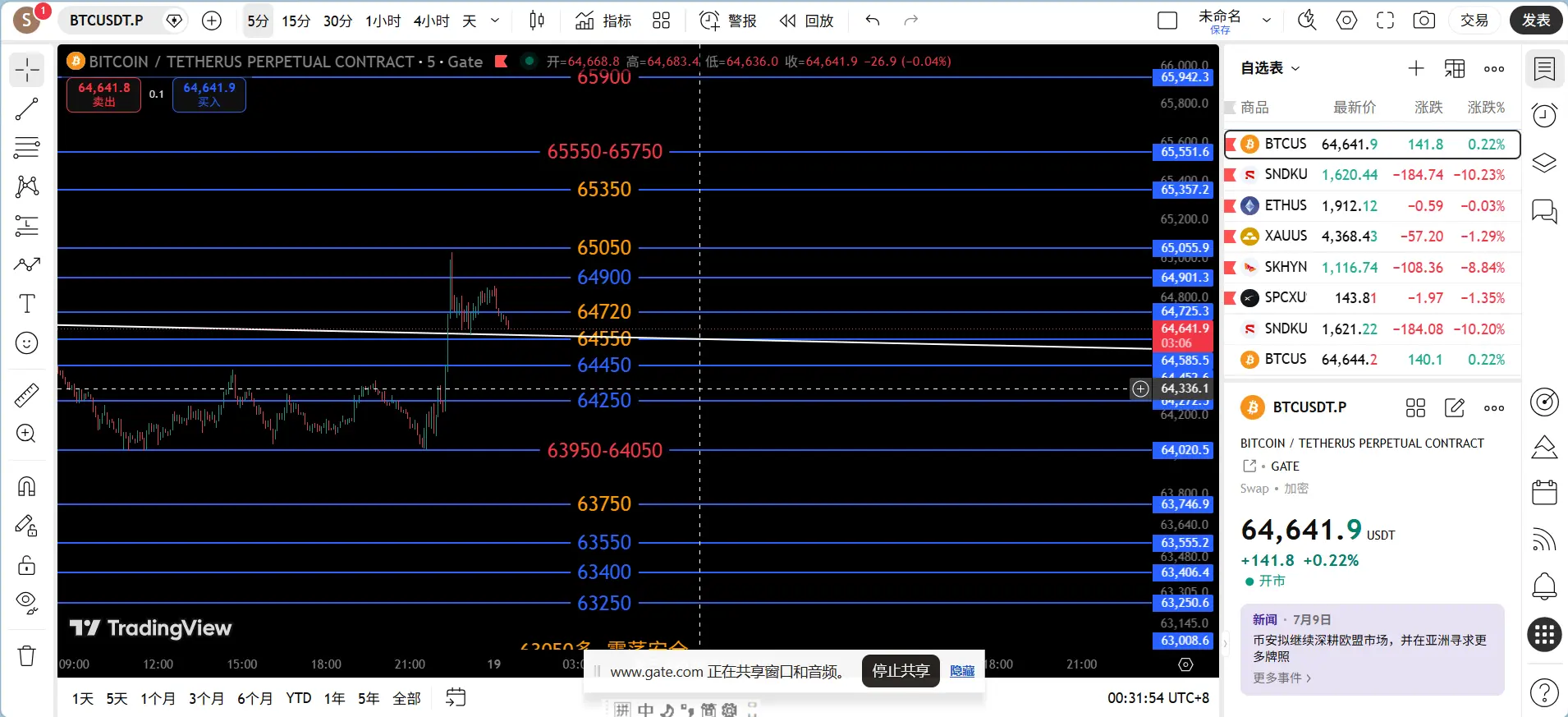
Task: Remove drawings with the trash icon
Action: coord(27,655)
